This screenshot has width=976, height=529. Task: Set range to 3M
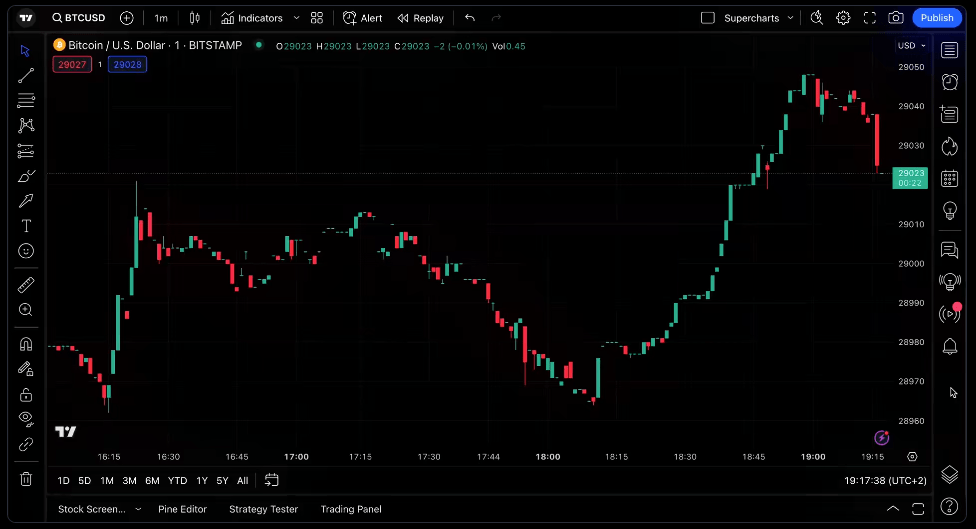(x=129, y=480)
